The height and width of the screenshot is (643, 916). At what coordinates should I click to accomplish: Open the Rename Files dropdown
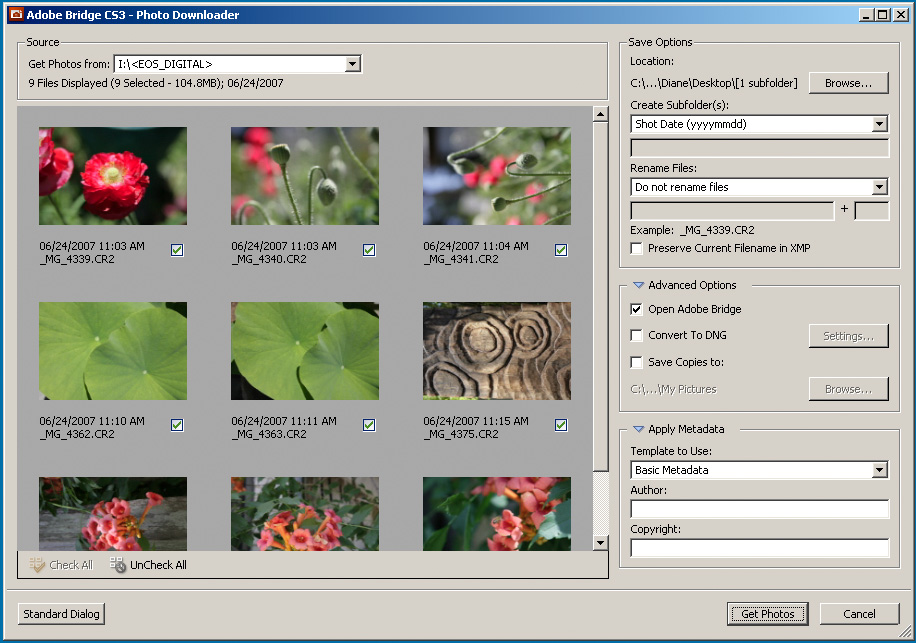pyautogui.click(x=879, y=187)
